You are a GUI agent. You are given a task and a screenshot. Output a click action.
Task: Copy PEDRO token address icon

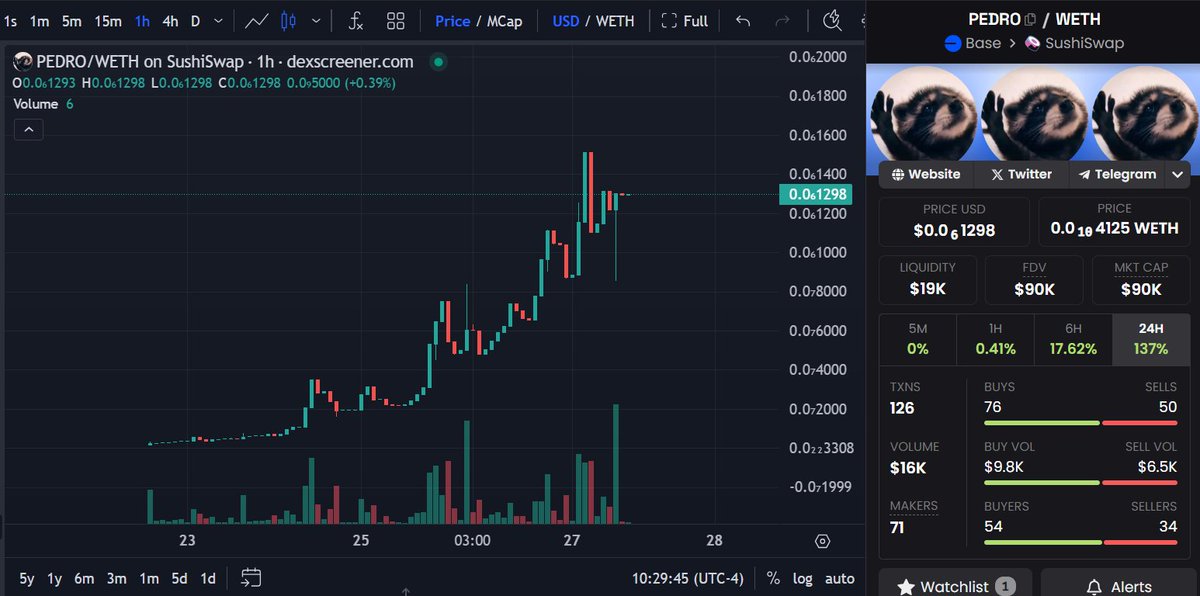[x=1030, y=19]
